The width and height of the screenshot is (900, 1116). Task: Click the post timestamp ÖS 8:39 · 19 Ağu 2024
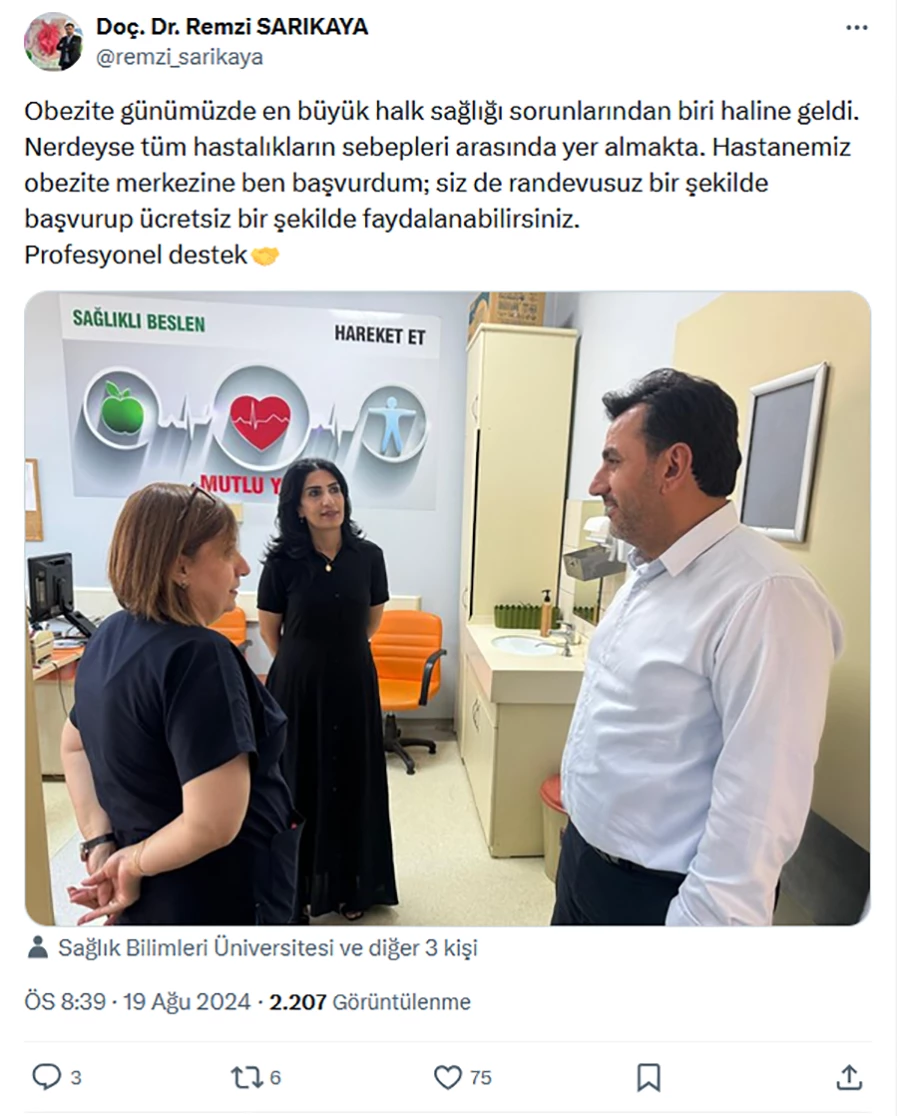[x=138, y=1002]
